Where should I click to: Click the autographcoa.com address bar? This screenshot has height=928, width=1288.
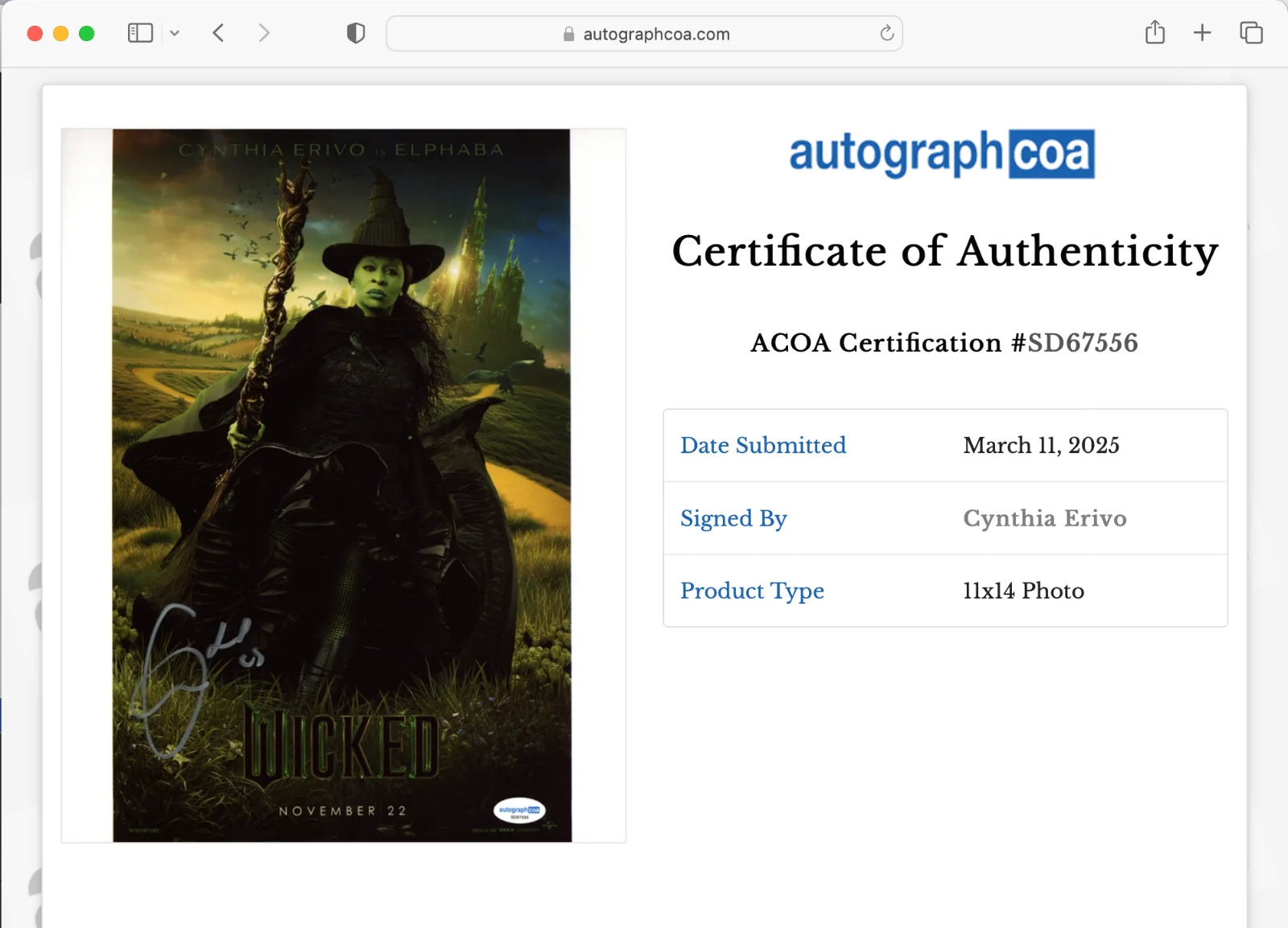(x=644, y=34)
